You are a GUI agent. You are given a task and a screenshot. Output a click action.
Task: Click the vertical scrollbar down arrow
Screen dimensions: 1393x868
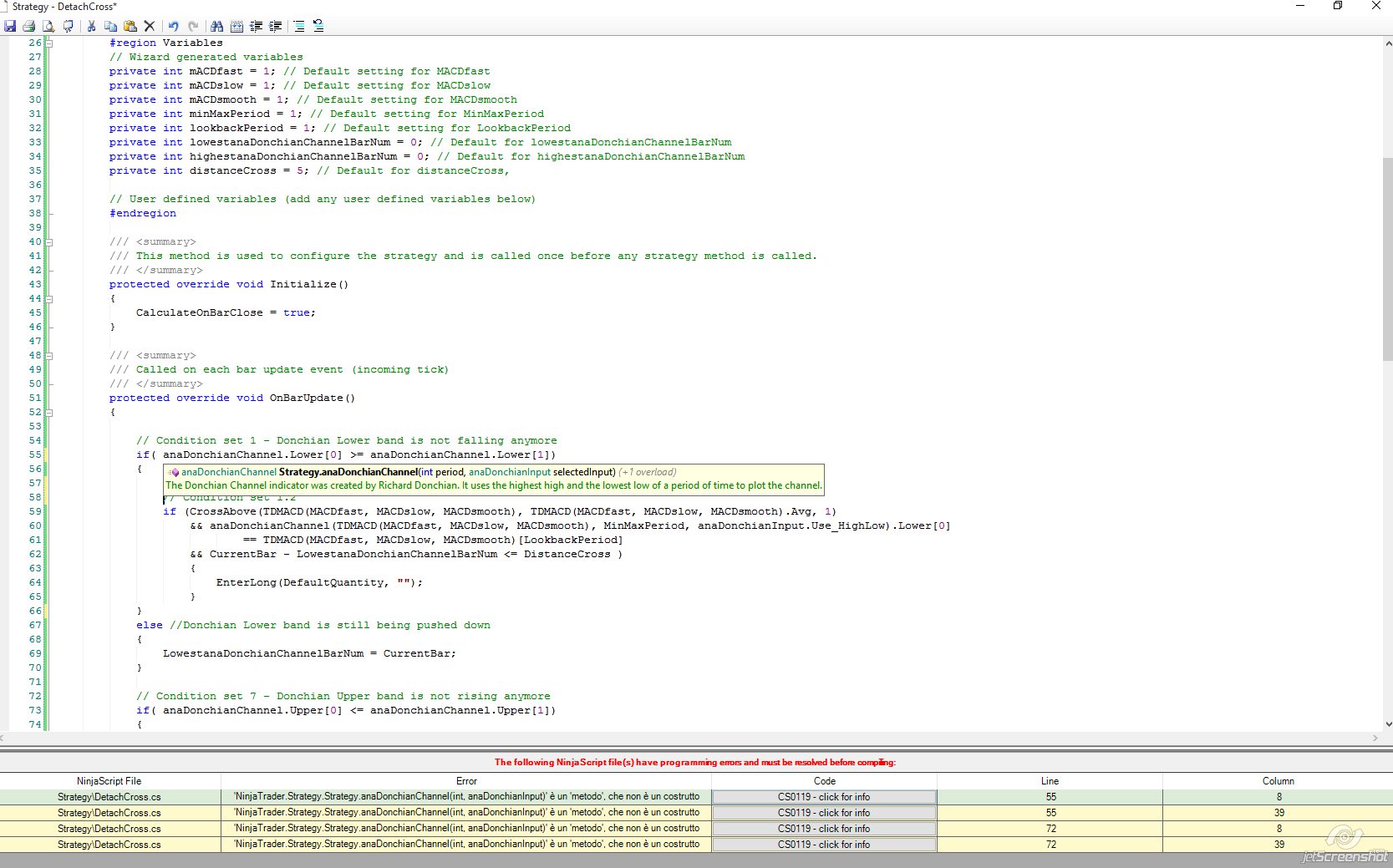[x=1387, y=724]
